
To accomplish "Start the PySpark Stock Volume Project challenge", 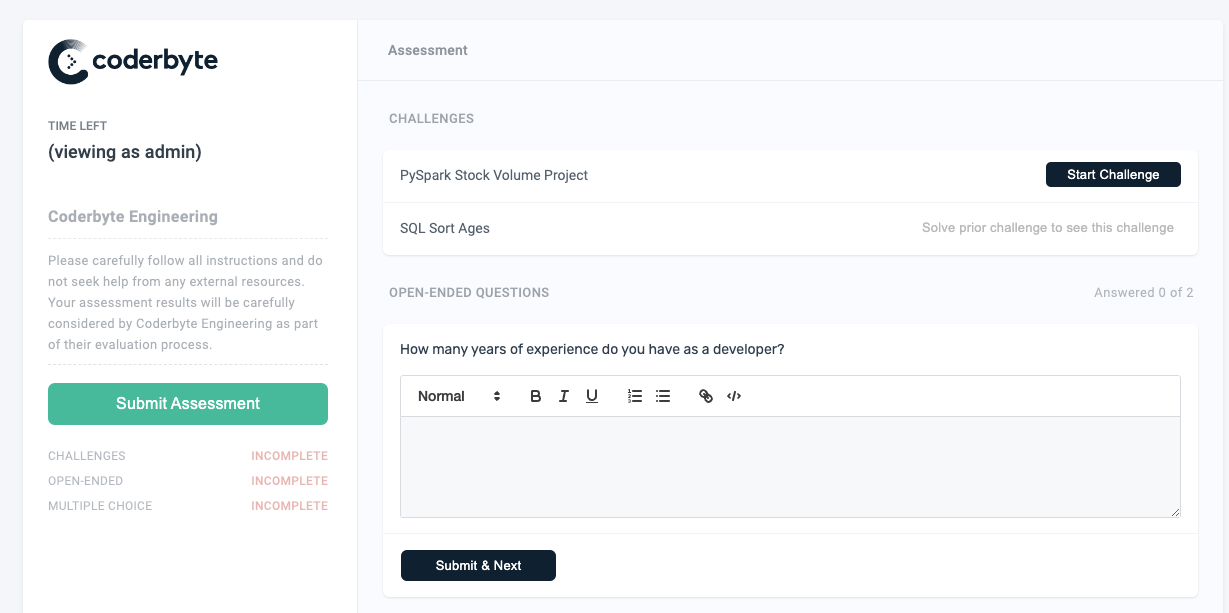I will click(x=1112, y=174).
